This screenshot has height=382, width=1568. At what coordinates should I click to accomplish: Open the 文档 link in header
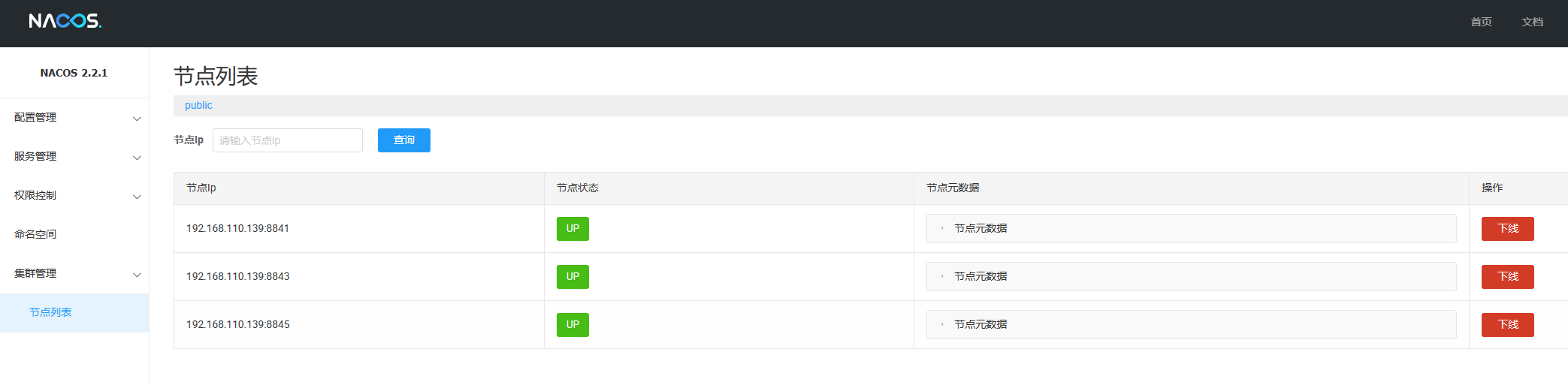pos(1532,22)
